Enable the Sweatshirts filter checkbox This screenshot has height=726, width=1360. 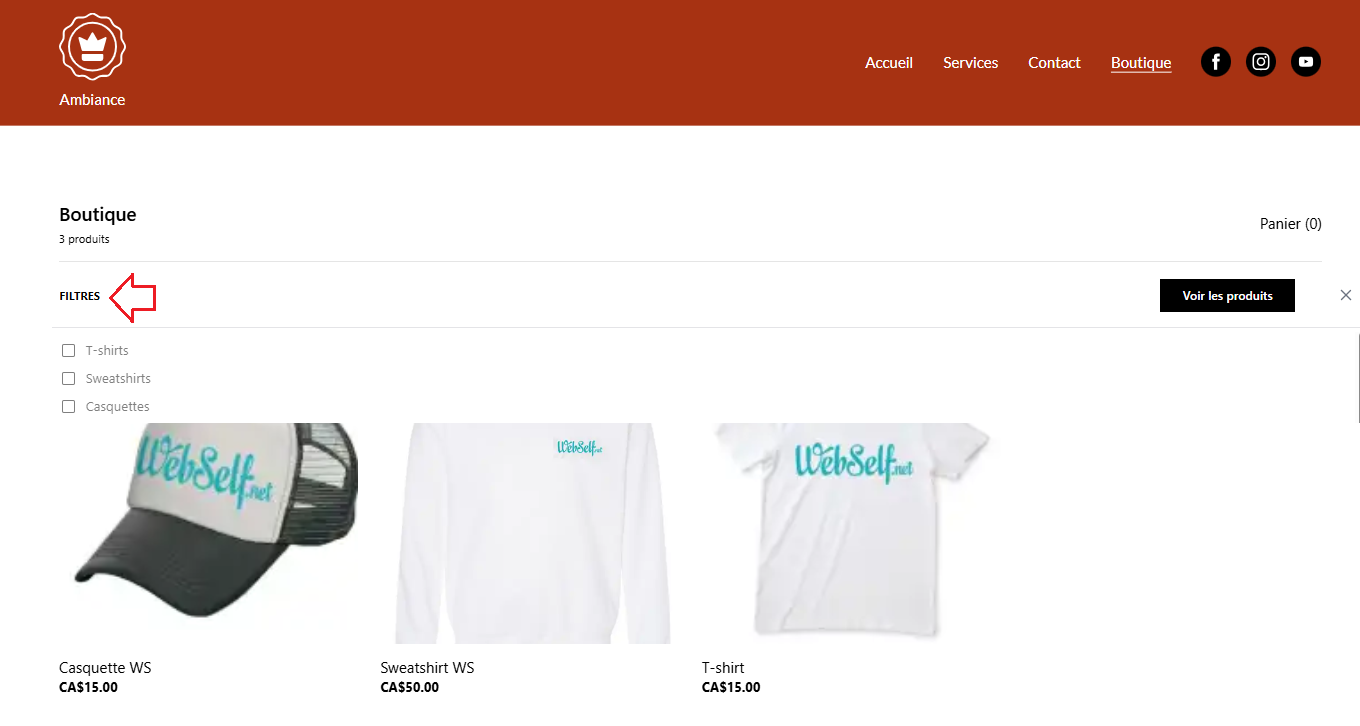pos(69,379)
